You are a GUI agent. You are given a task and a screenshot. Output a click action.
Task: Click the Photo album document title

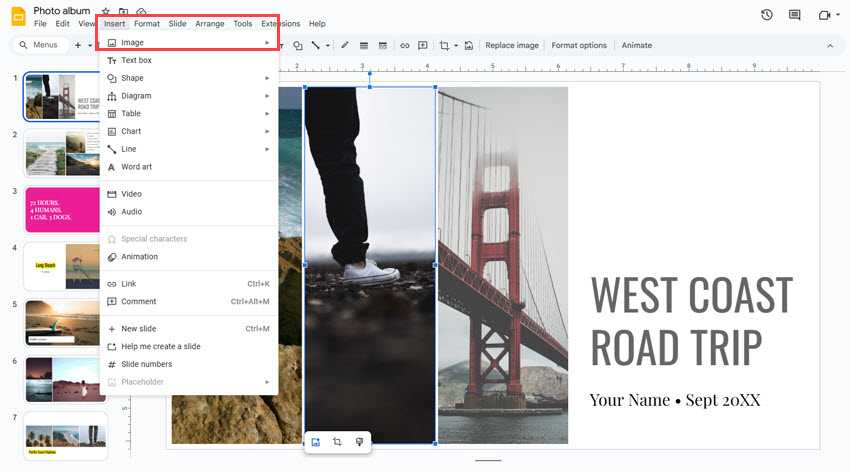[x=62, y=11]
